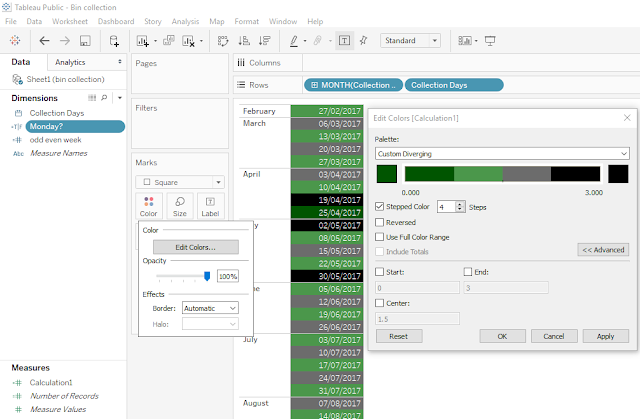
Task: Open the Analysis menu
Action: tap(185, 21)
